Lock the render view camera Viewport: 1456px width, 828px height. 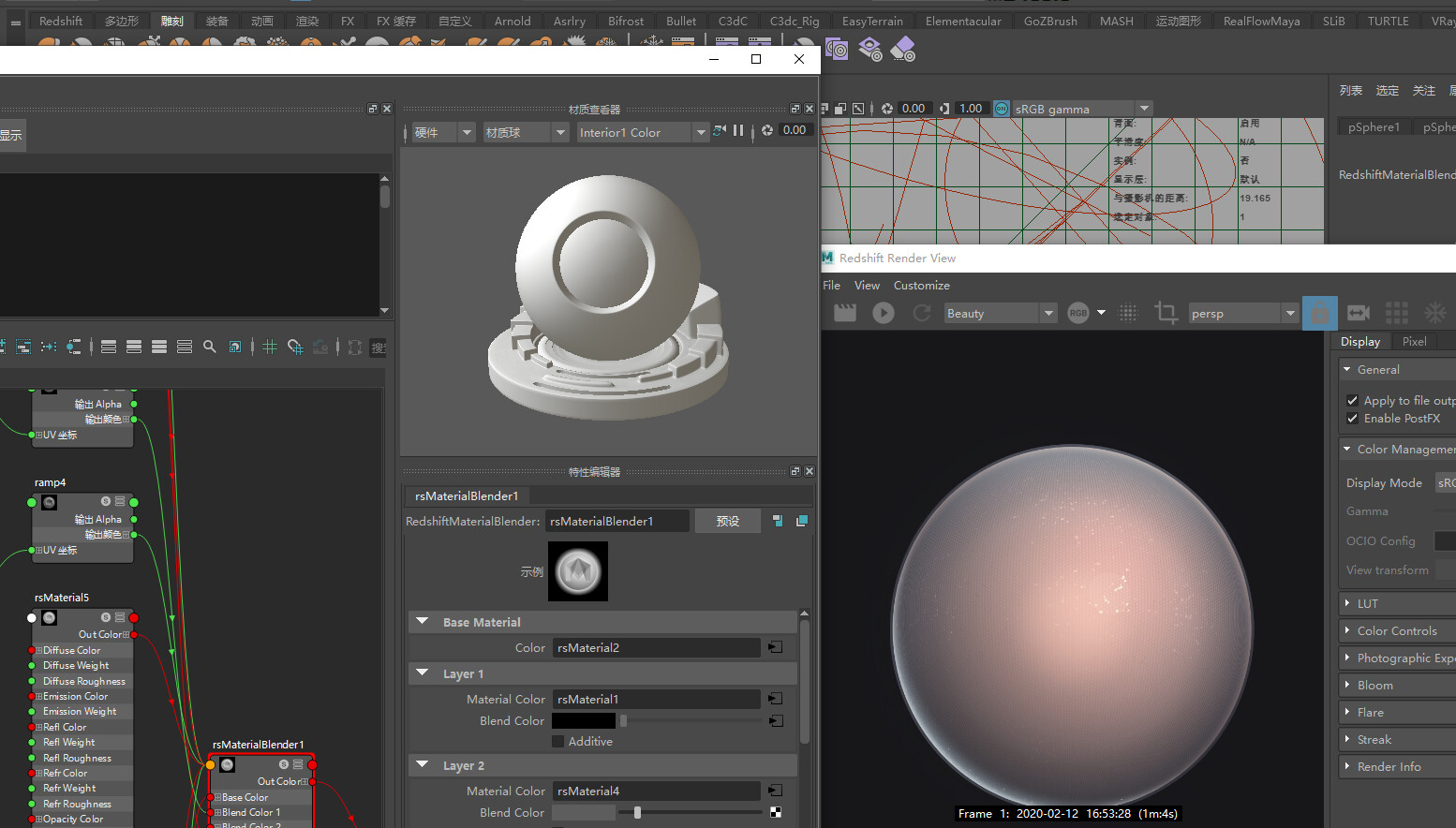coord(1319,313)
